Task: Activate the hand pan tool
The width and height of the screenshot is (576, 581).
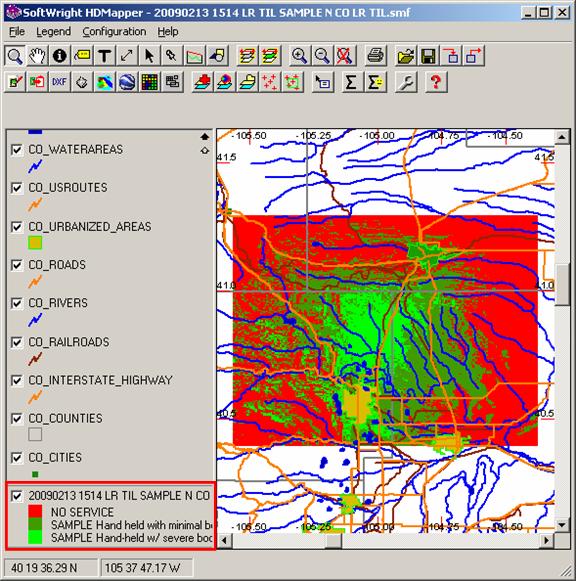Action: [x=37, y=56]
